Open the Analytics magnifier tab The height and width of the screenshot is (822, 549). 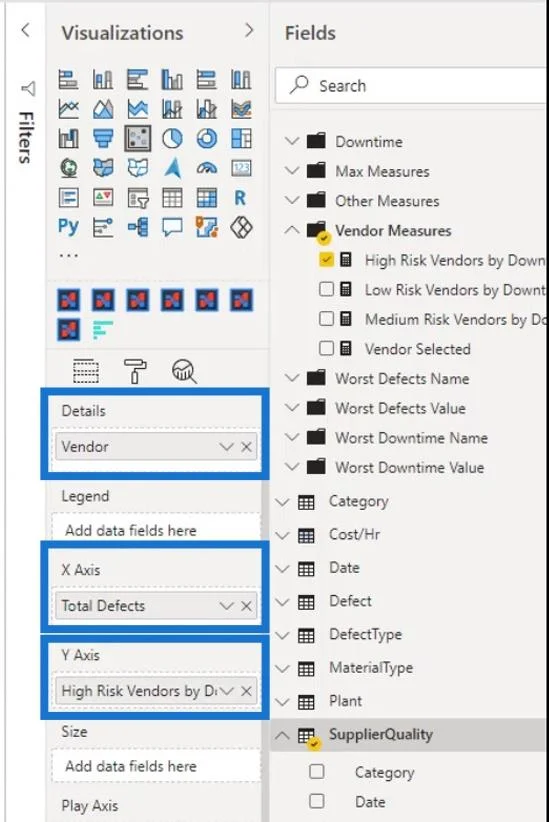184,371
